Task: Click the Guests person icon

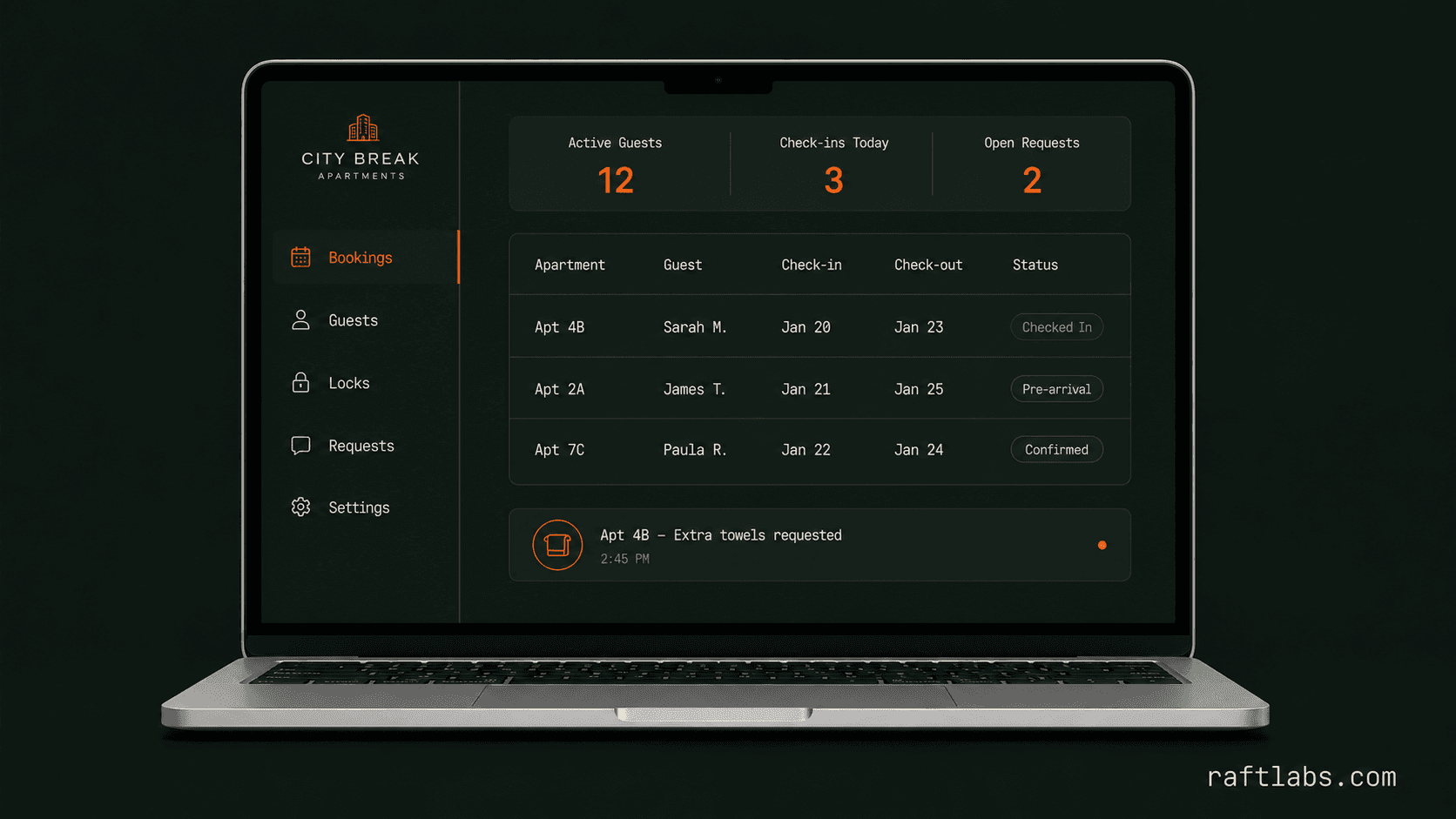Action: point(300,320)
